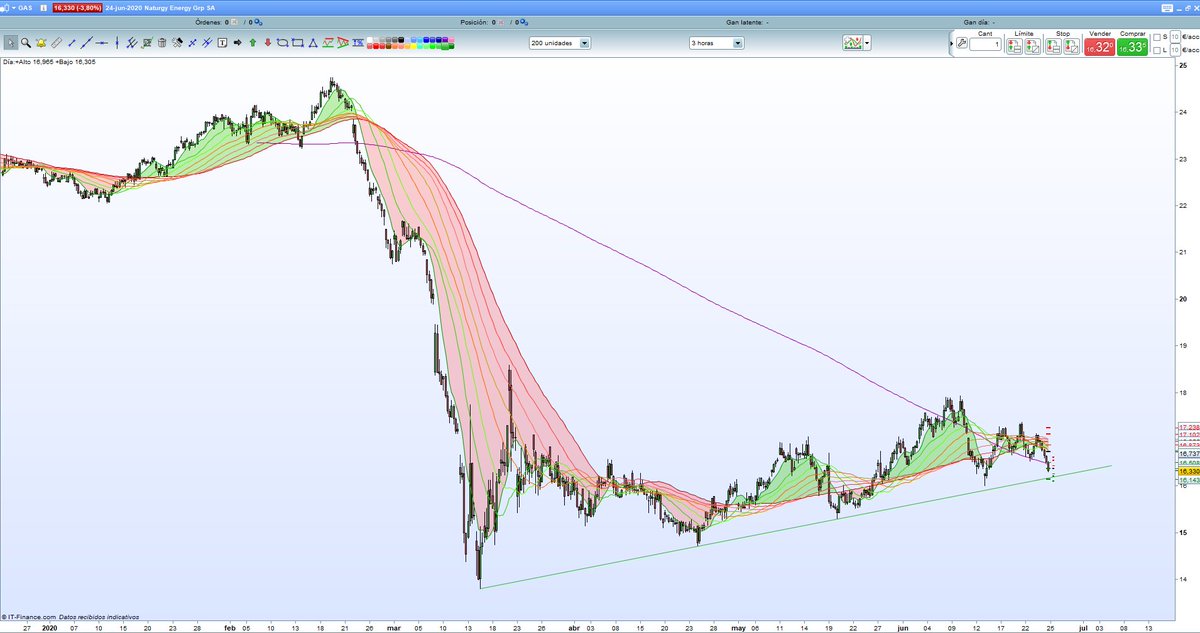Select the alarm bell tool
This screenshot has height=633, width=1200.
click(x=41, y=43)
